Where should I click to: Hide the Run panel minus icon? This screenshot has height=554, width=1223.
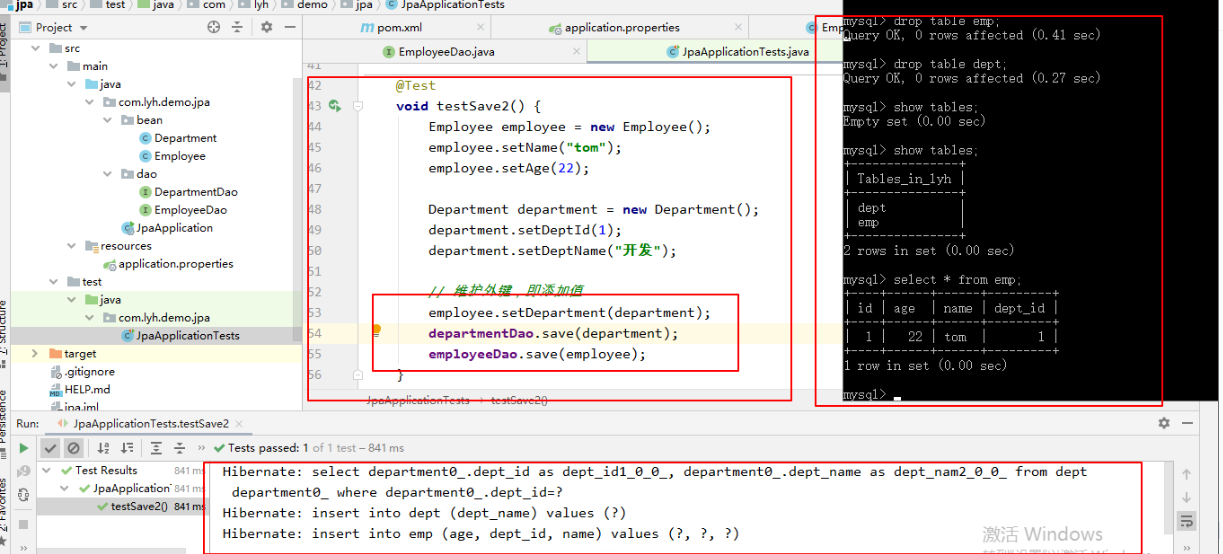(x=1187, y=423)
